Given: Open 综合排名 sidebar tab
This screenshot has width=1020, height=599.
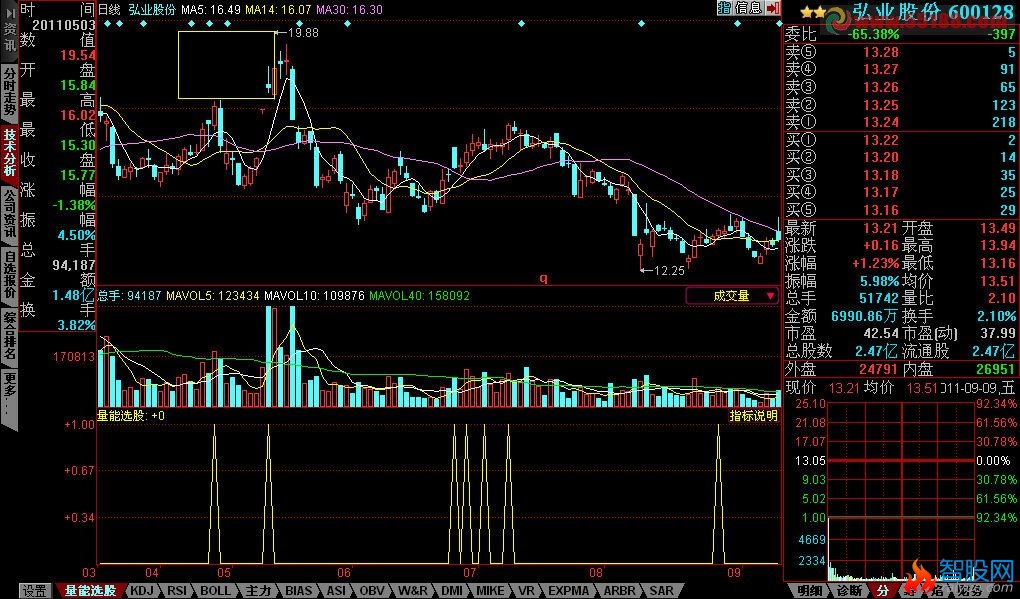Looking at the screenshot, I should click(9, 336).
